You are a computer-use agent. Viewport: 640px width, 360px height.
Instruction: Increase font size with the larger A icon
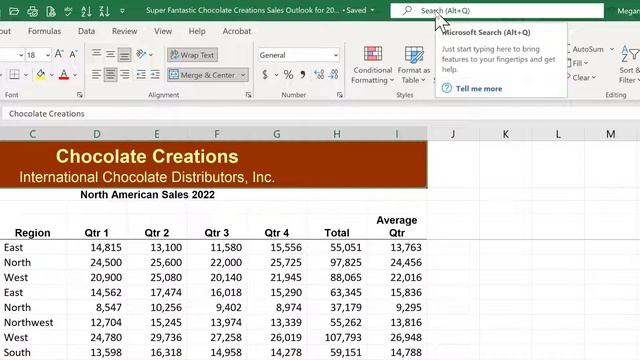(x=59, y=54)
